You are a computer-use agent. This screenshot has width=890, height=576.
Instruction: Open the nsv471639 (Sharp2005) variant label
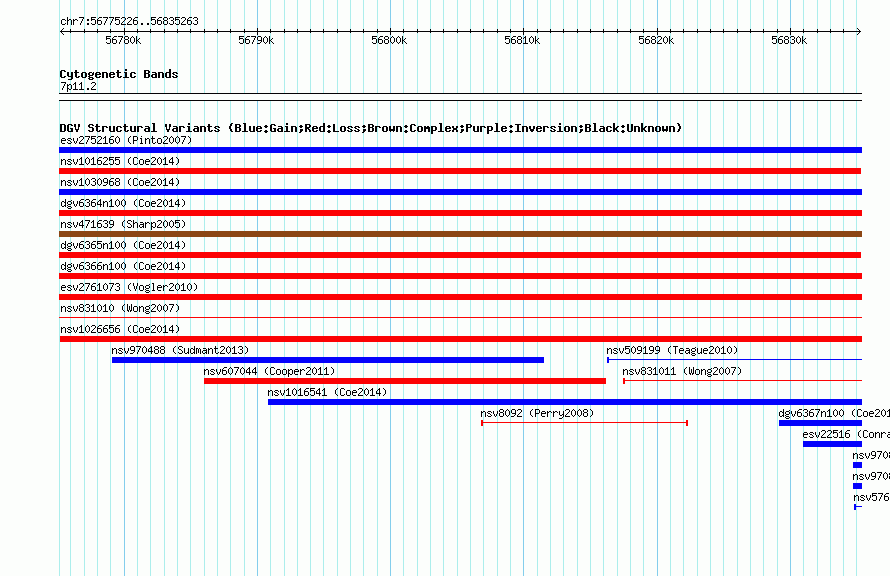[x=123, y=224]
